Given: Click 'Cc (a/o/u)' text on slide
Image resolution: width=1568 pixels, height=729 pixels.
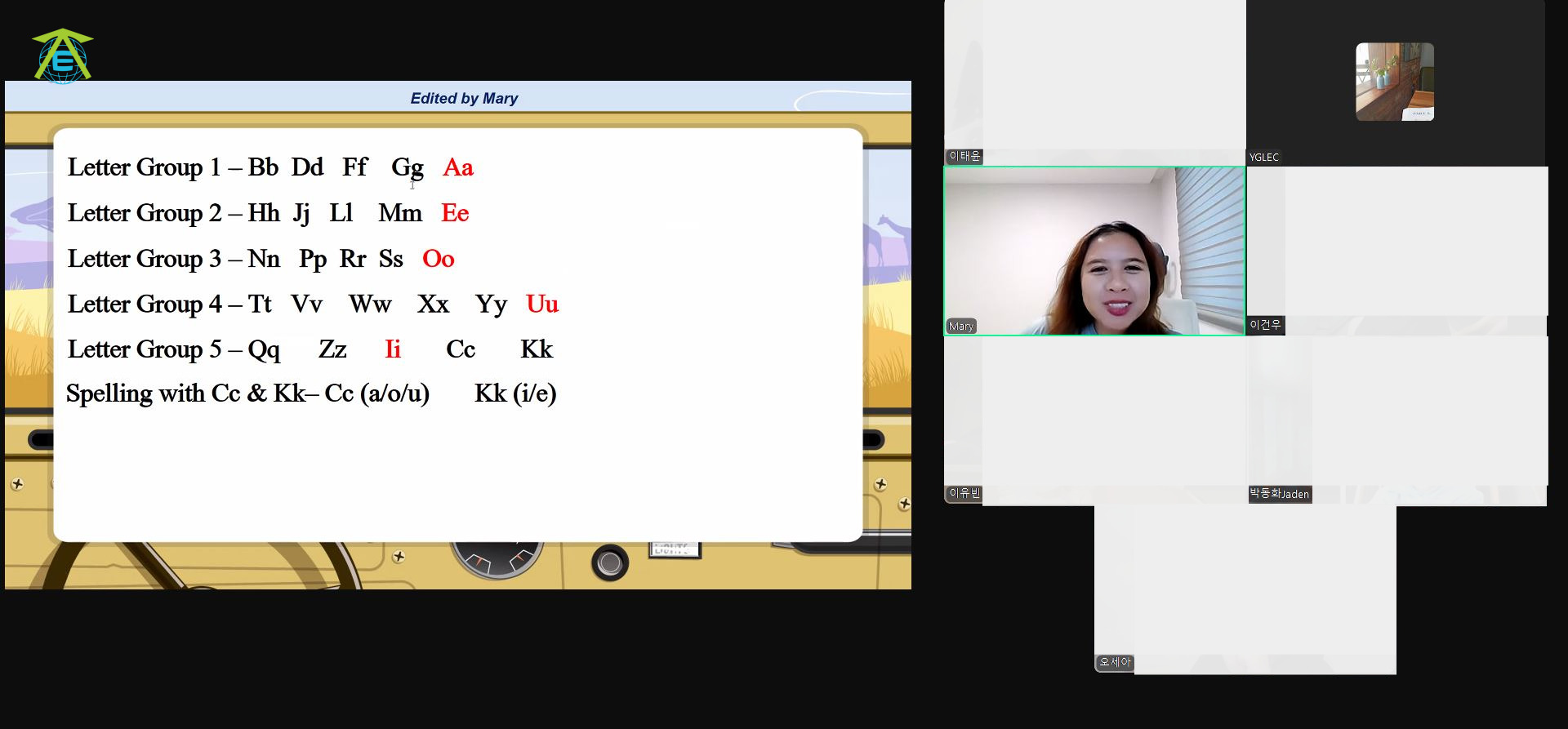Looking at the screenshot, I should (x=376, y=393).
